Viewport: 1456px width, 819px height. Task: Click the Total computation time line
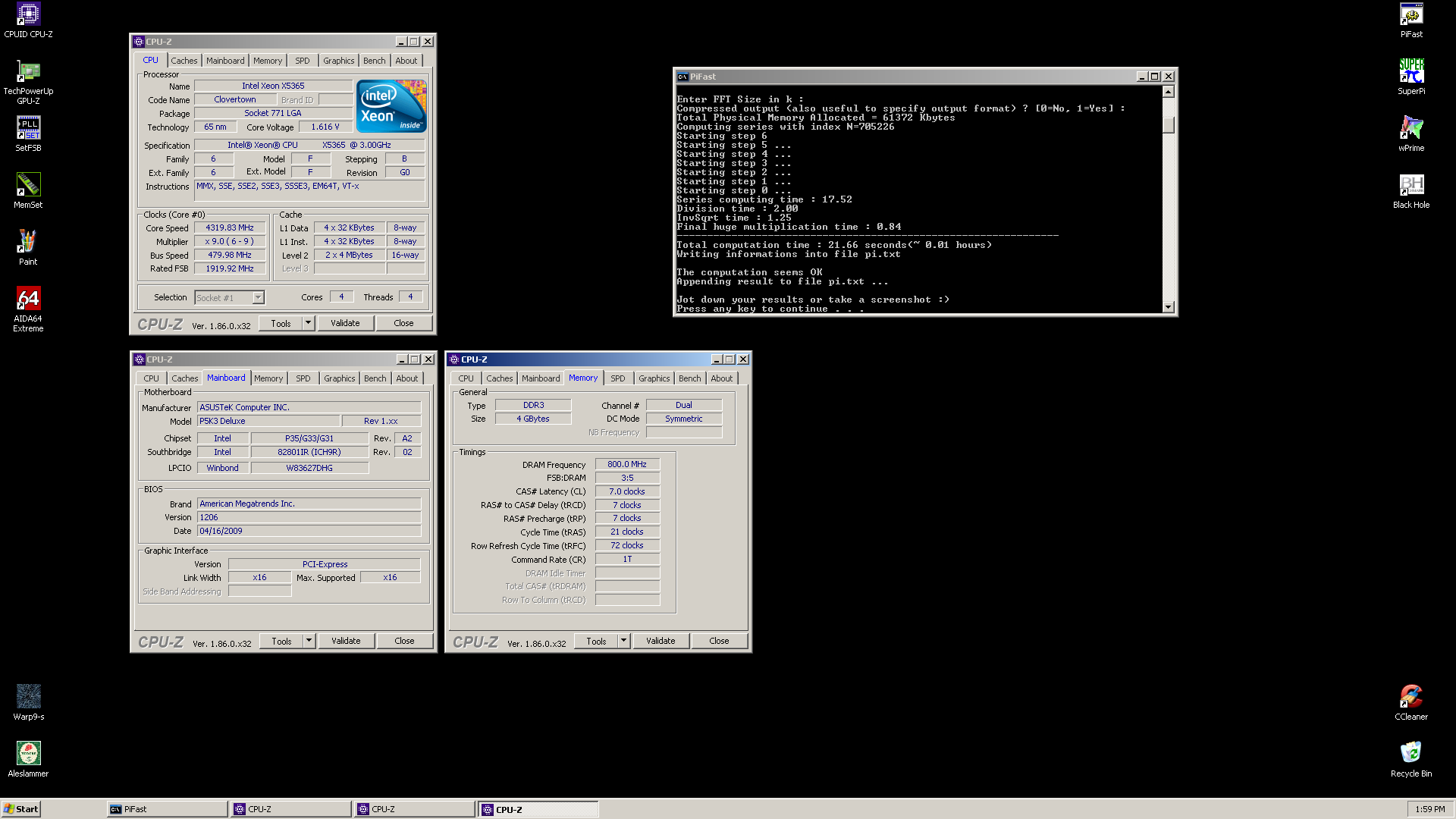click(834, 245)
